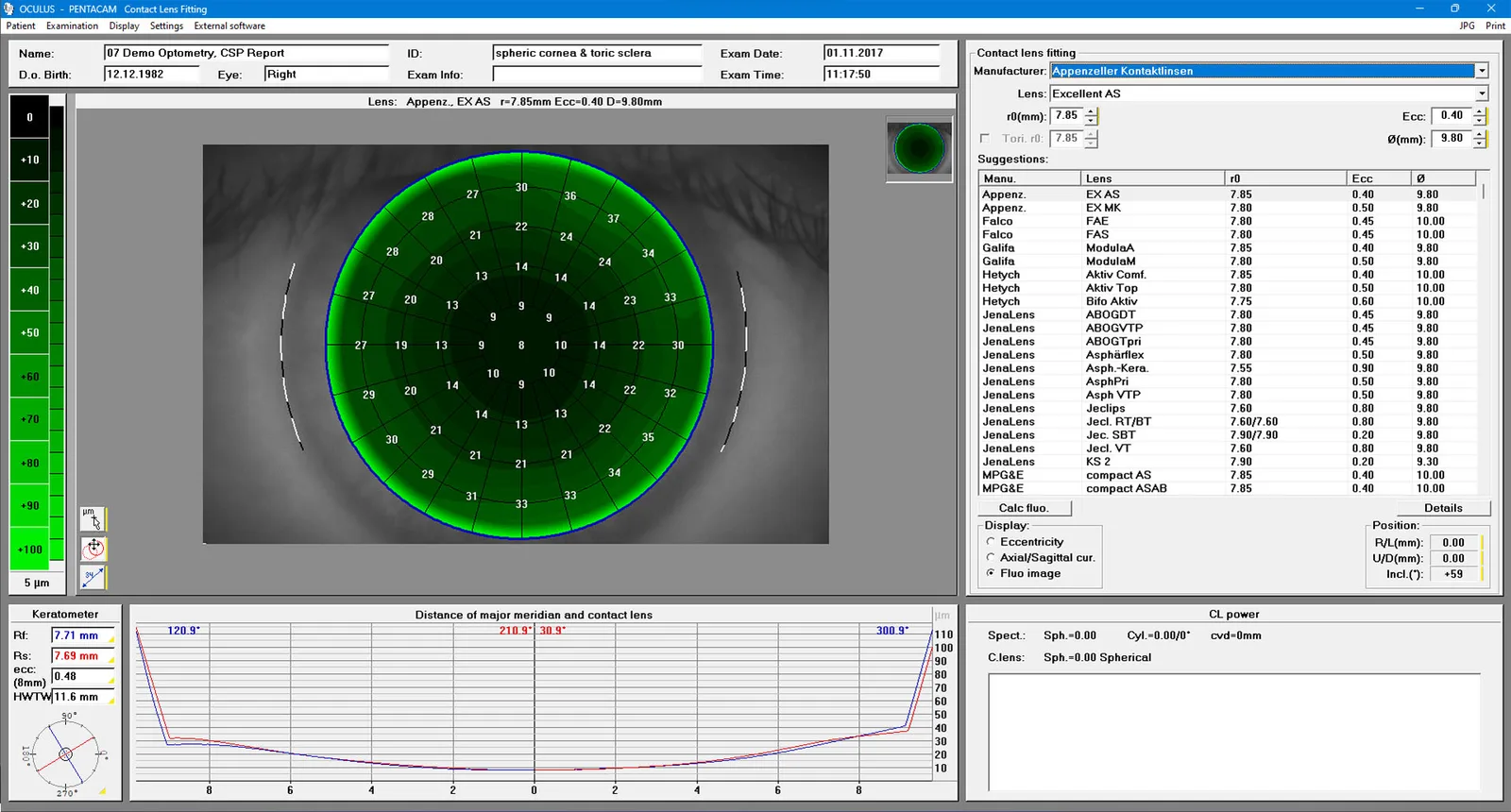Click the r0(mm) value field showing 7.85
This screenshot has height=812, width=1511.
coord(1067,115)
